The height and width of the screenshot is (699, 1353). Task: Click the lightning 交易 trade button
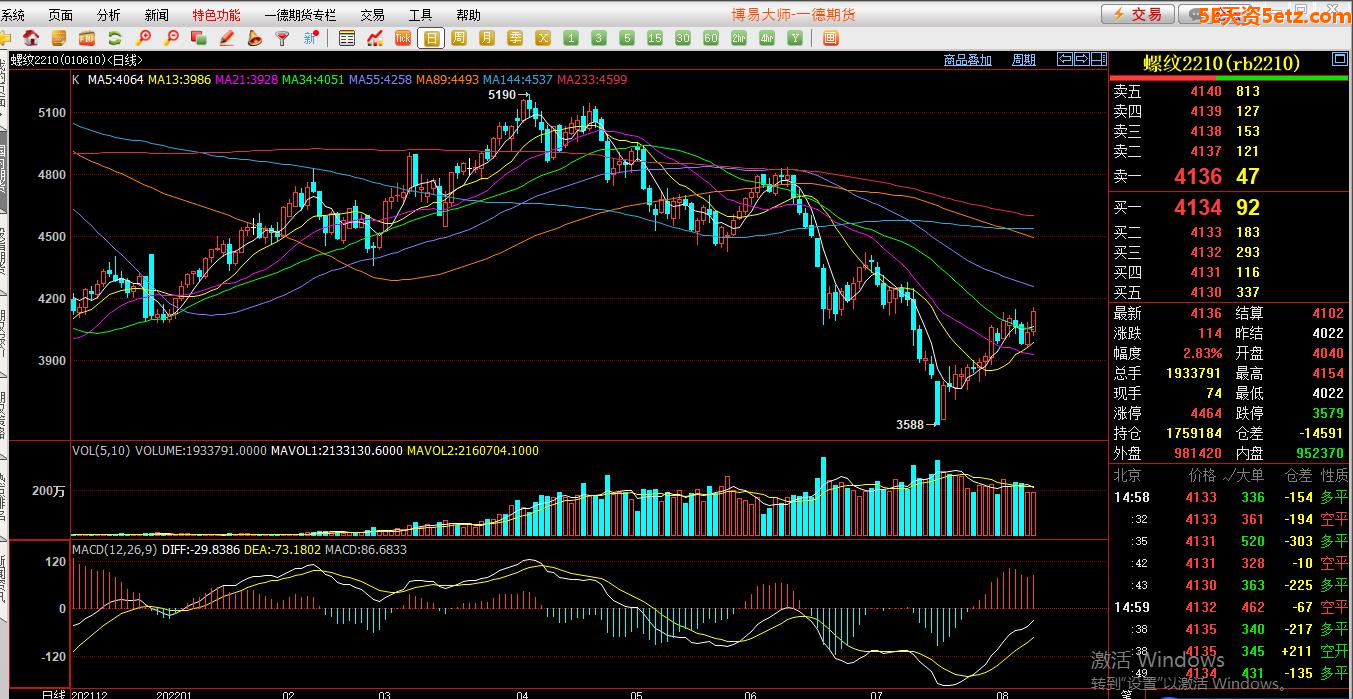(x=1137, y=14)
